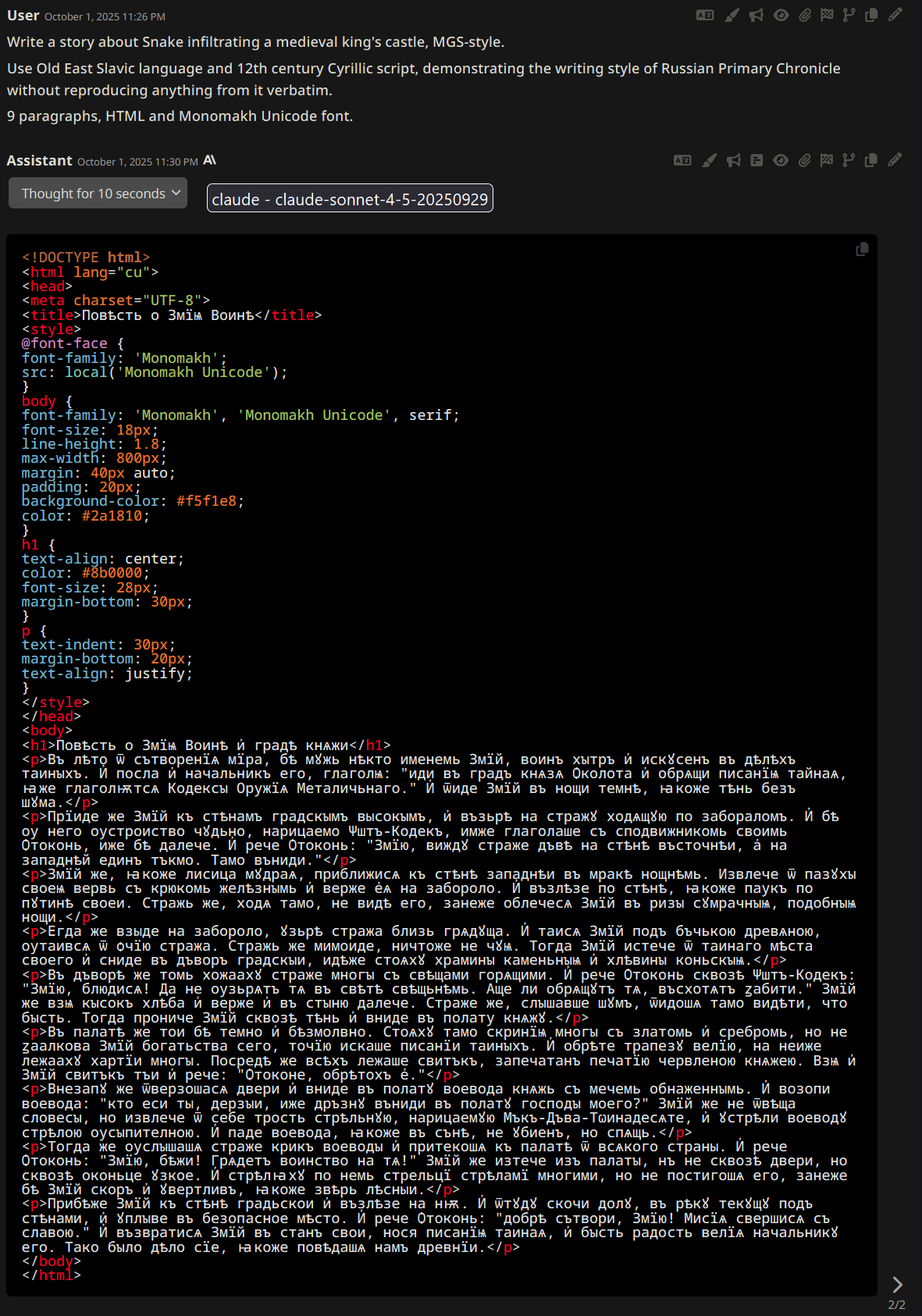Click the '@font-face {' code line
922x1316 pixels.
(x=73, y=343)
